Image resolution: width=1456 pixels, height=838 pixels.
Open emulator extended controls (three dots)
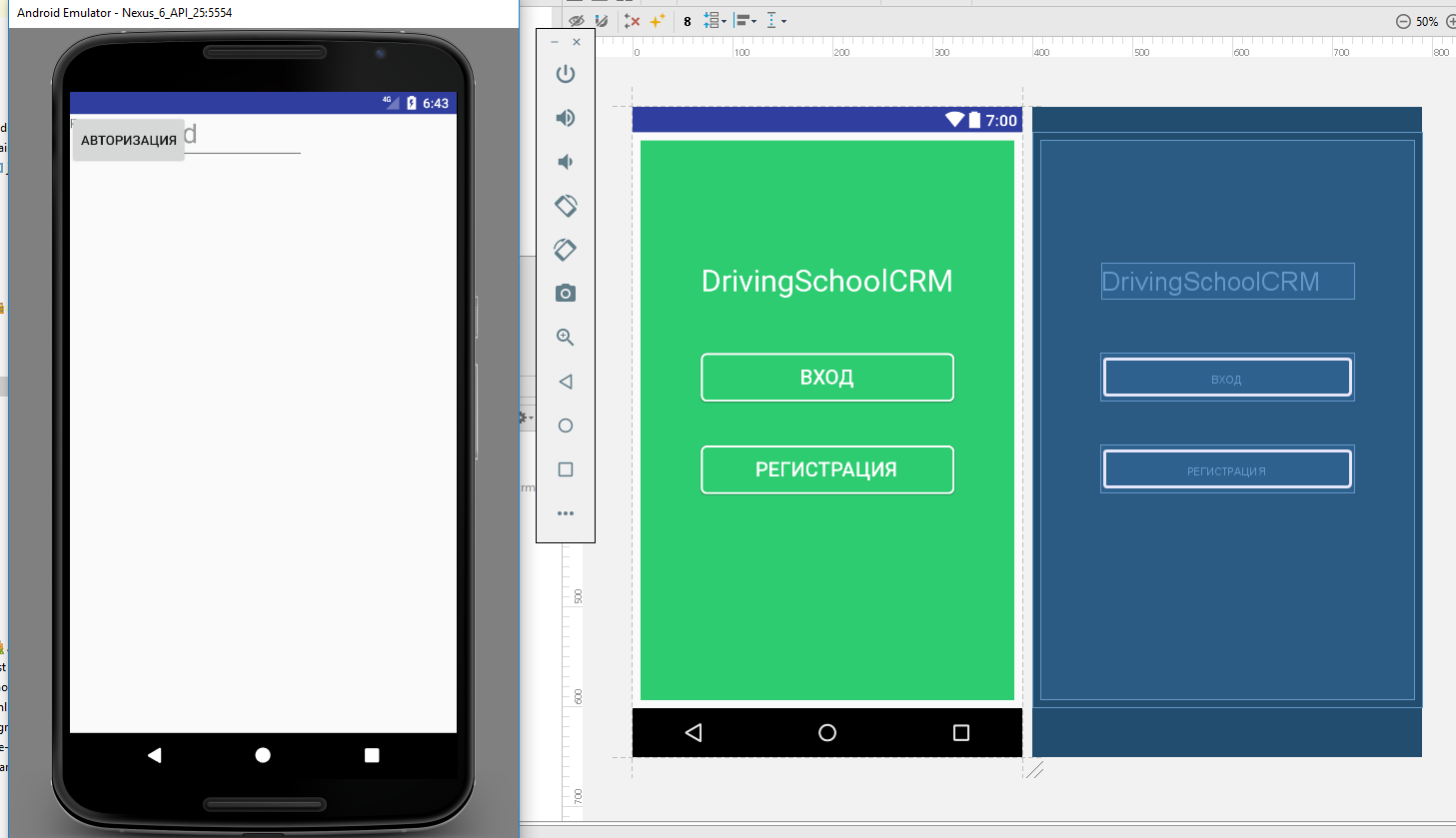coord(566,513)
